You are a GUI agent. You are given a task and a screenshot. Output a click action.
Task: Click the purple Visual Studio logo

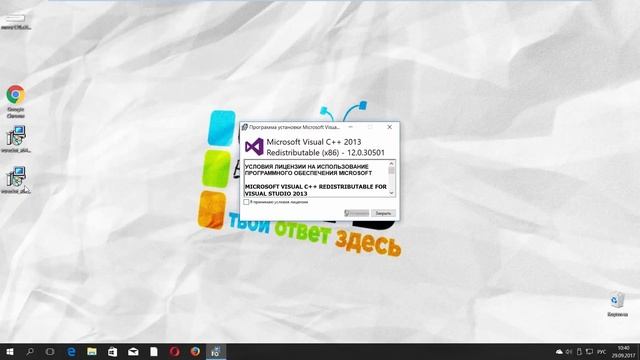[254, 147]
